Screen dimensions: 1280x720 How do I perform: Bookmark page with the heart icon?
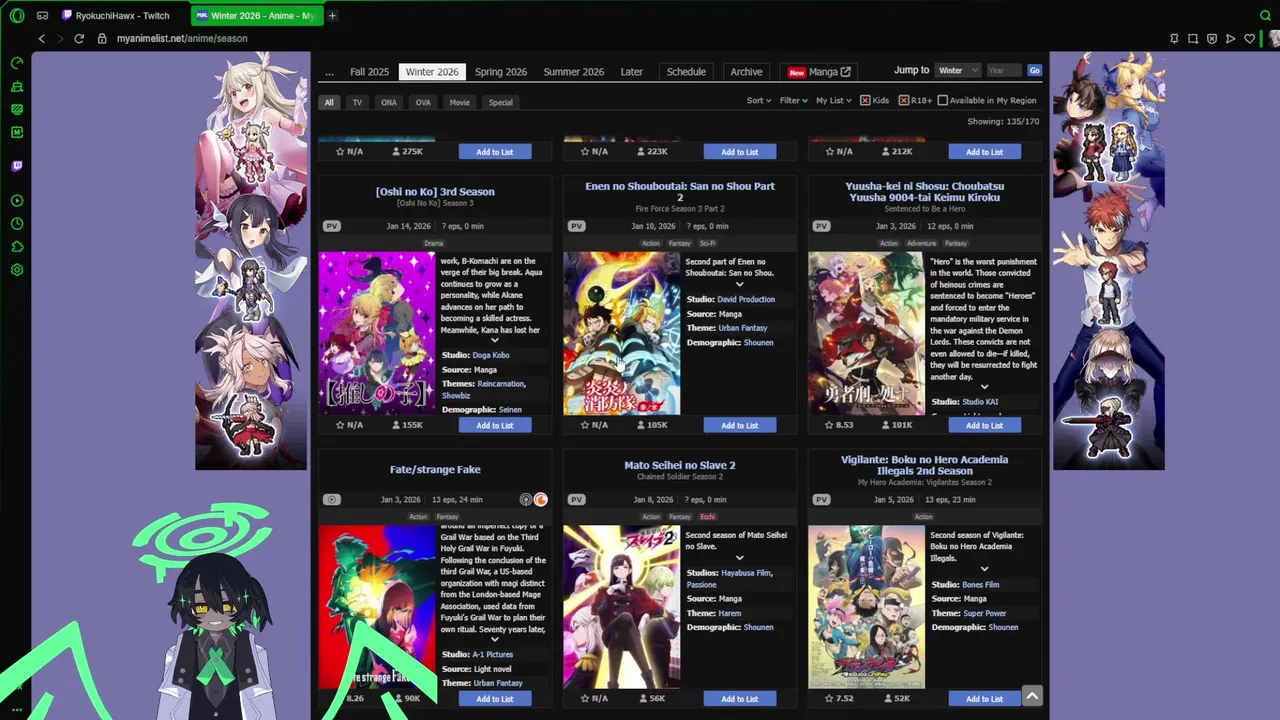tap(1250, 38)
